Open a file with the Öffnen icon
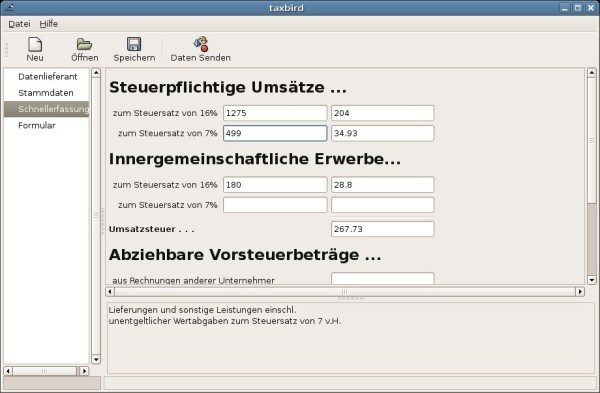 coord(84,44)
